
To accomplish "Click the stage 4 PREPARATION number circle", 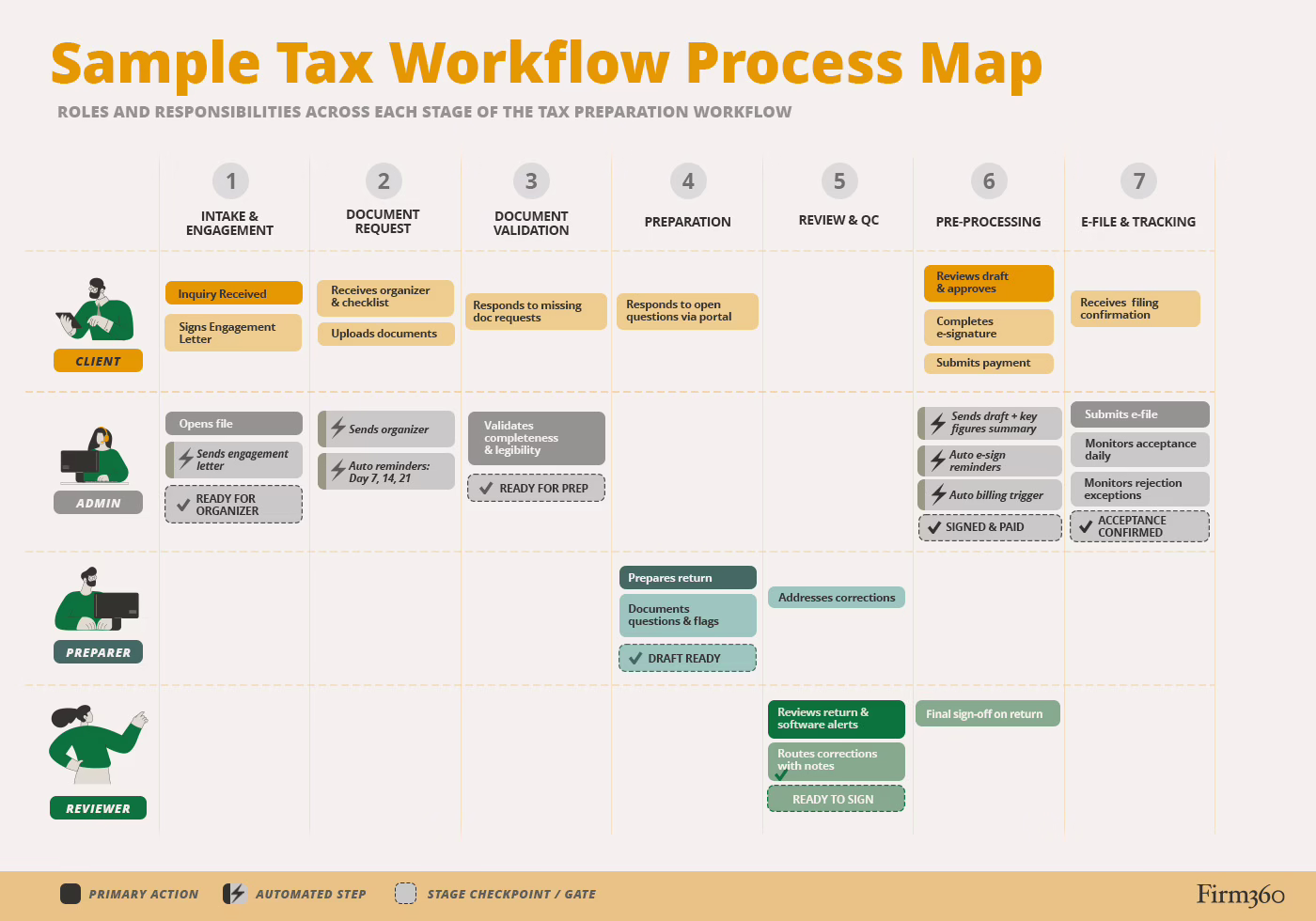I will (687, 181).
